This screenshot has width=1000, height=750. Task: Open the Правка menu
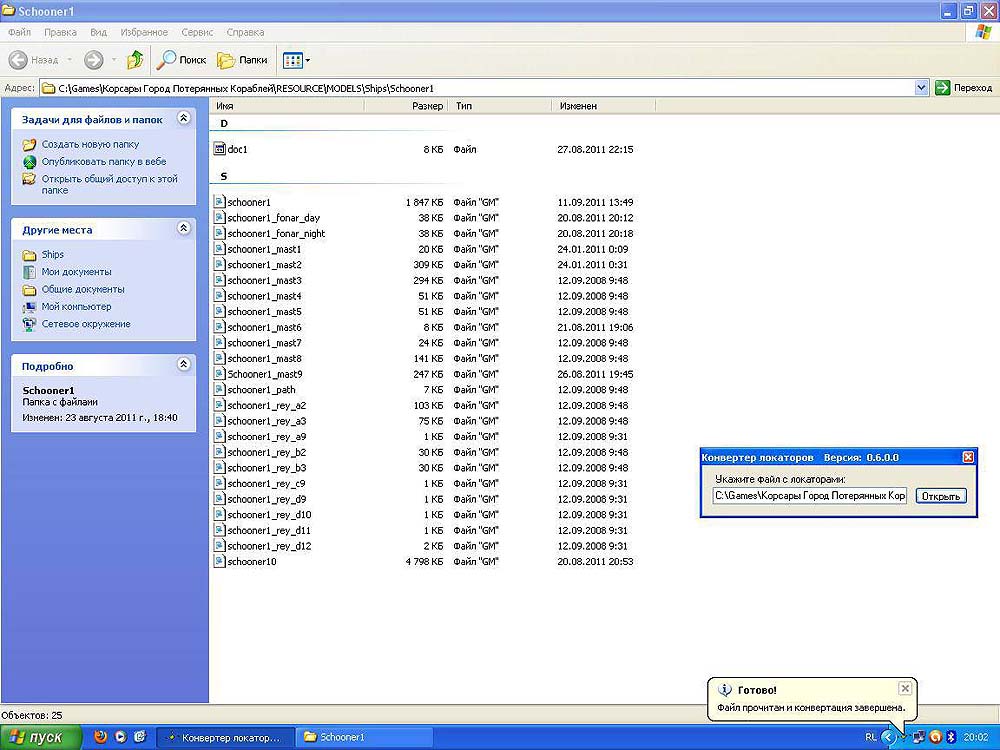tap(61, 32)
